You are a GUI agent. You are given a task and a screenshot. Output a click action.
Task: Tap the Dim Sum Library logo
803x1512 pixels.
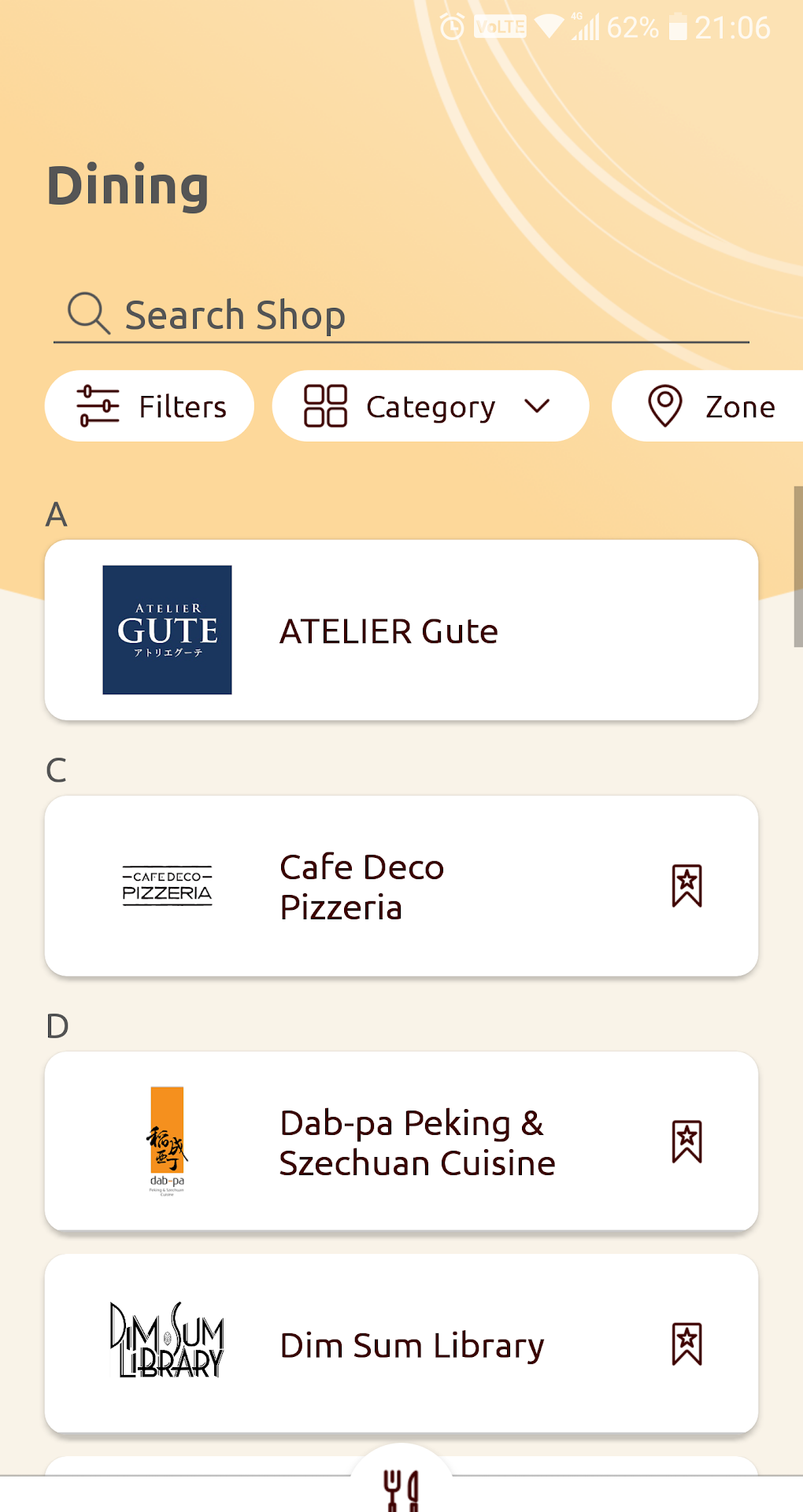167,1340
